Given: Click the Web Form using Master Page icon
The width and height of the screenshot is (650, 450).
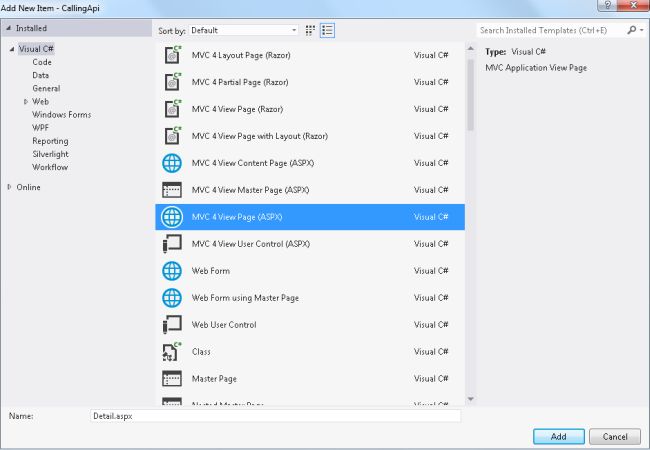Looking at the screenshot, I should click(x=172, y=298).
